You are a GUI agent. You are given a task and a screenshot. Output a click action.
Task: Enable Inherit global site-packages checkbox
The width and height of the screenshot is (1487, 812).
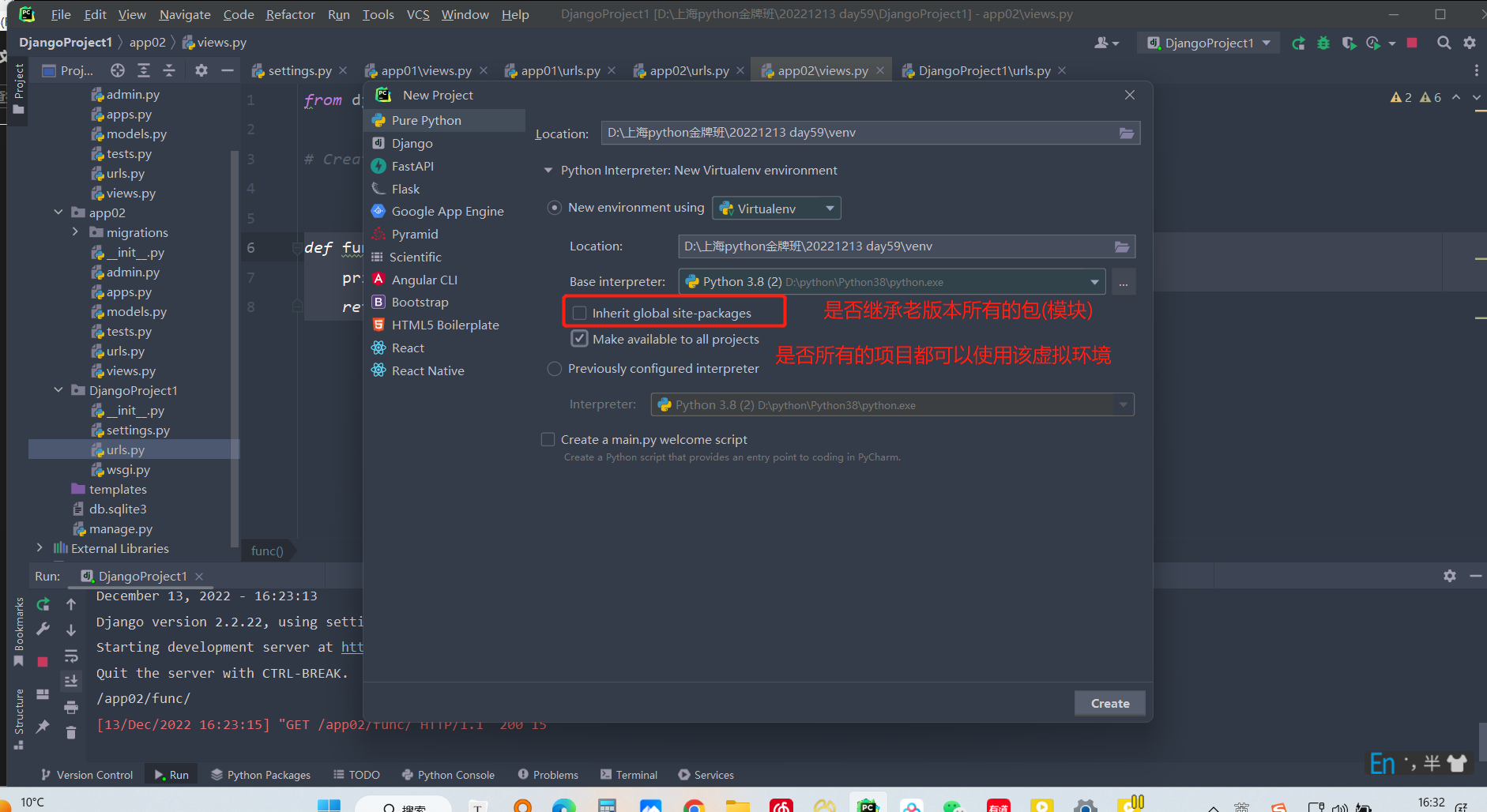(580, 313)
